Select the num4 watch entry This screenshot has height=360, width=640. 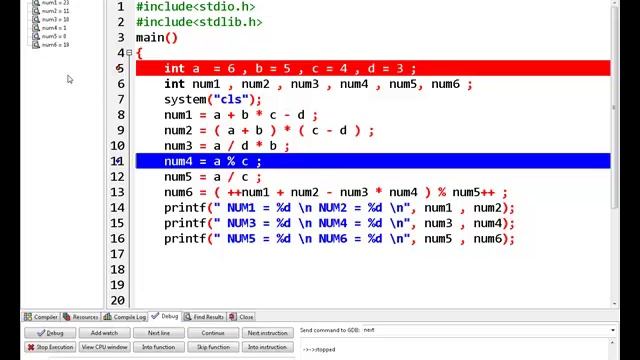(54, 28)
